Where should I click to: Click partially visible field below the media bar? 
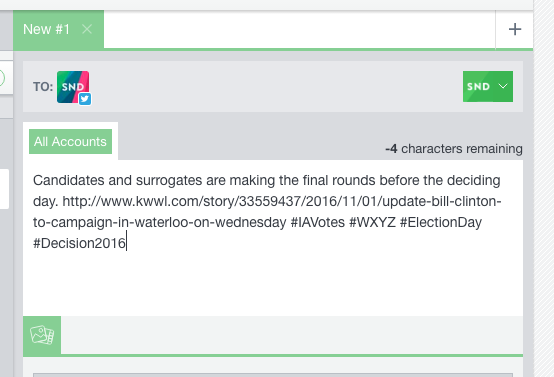273,375
